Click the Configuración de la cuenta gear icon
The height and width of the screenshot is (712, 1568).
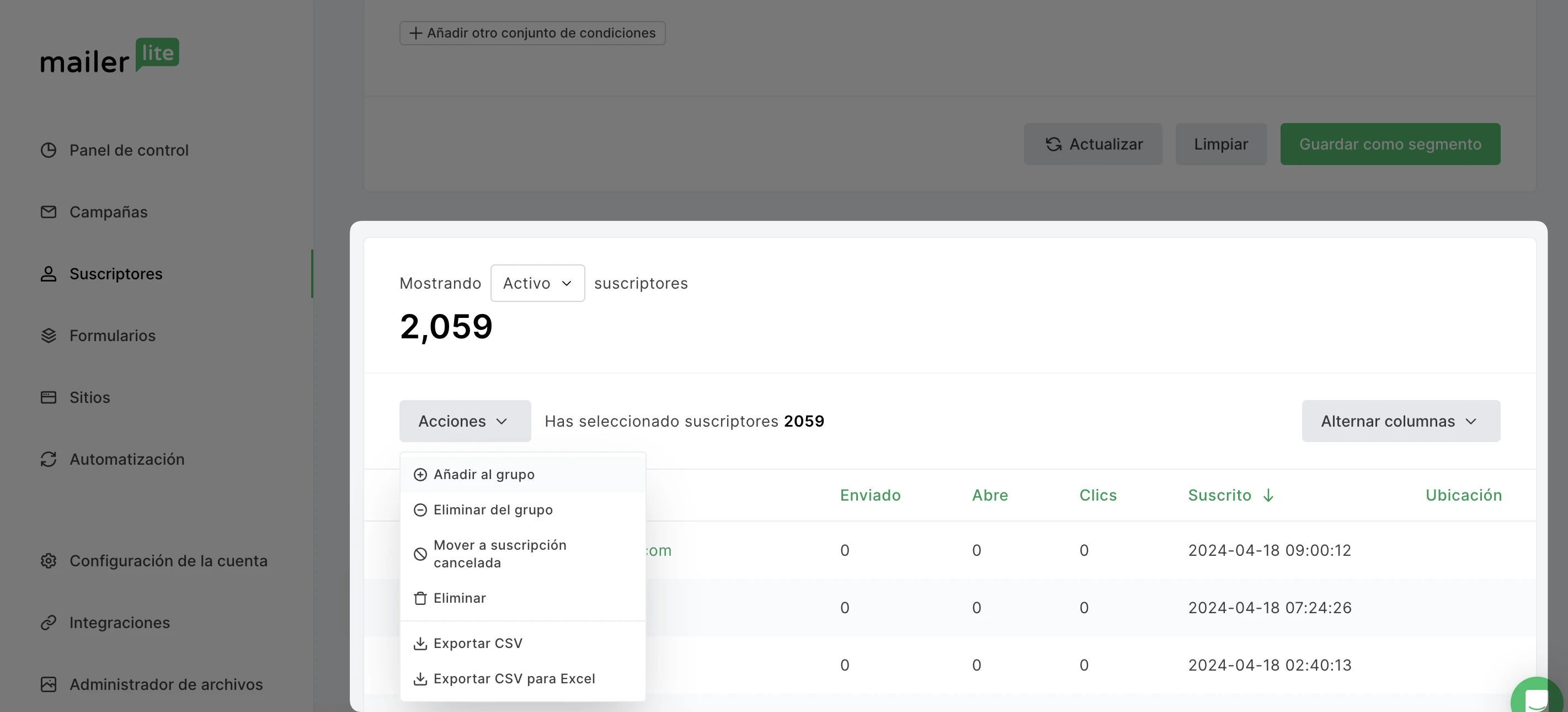pyautogui.click(x=48, y=560)
